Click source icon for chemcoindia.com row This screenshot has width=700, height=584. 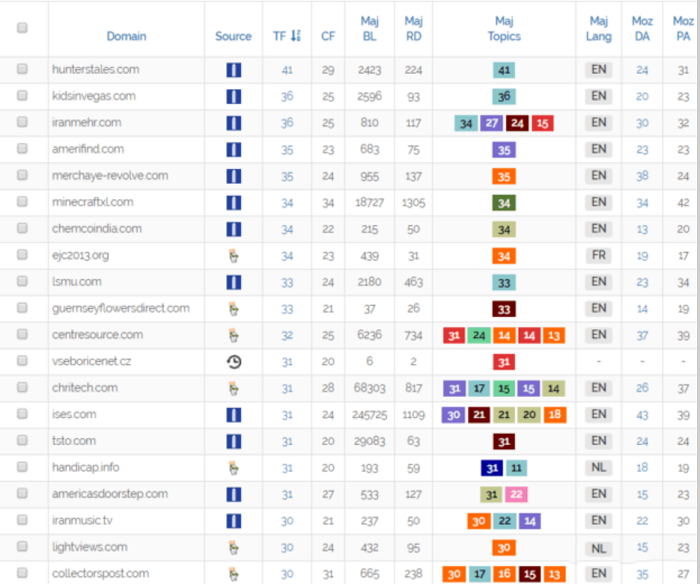tap(233, 229)
